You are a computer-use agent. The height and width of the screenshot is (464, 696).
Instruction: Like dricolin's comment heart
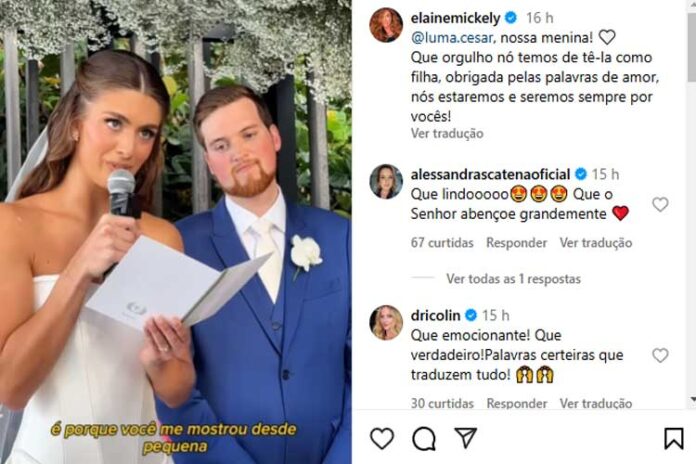(x=660, y=355)
